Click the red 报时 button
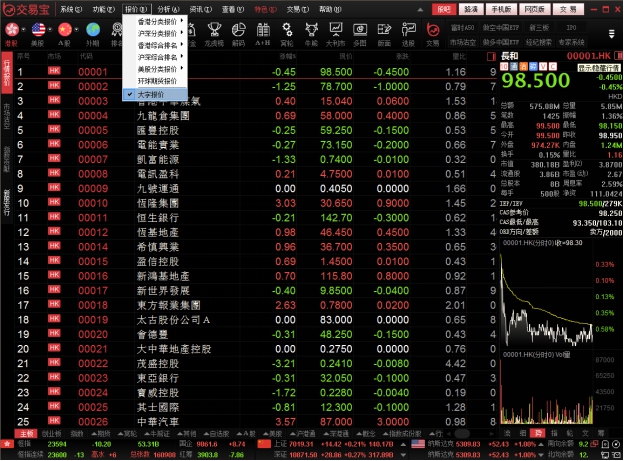Viewport: 624px width, 461px height. [444, 8]
